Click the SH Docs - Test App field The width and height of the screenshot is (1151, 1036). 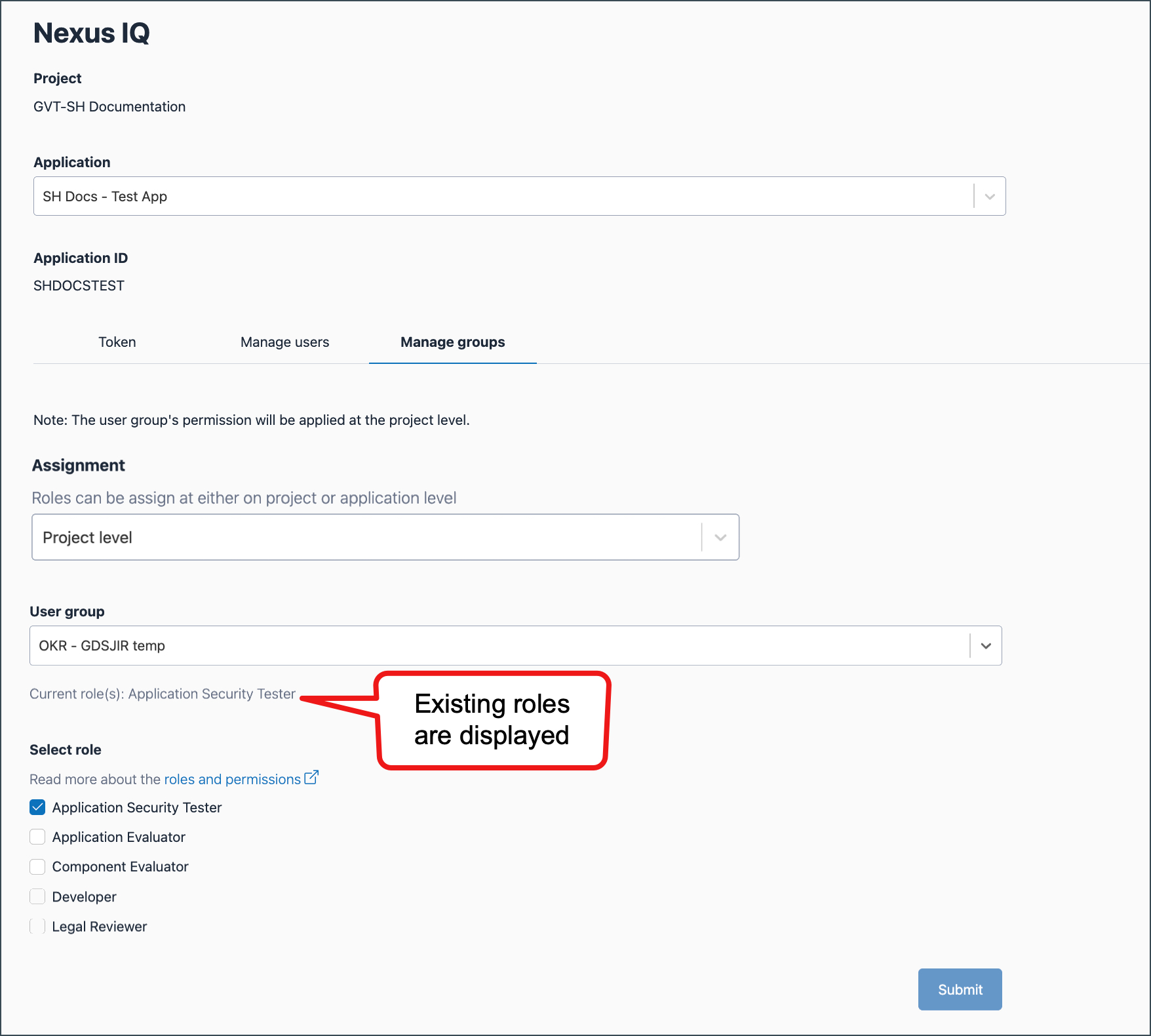[519, 196]
